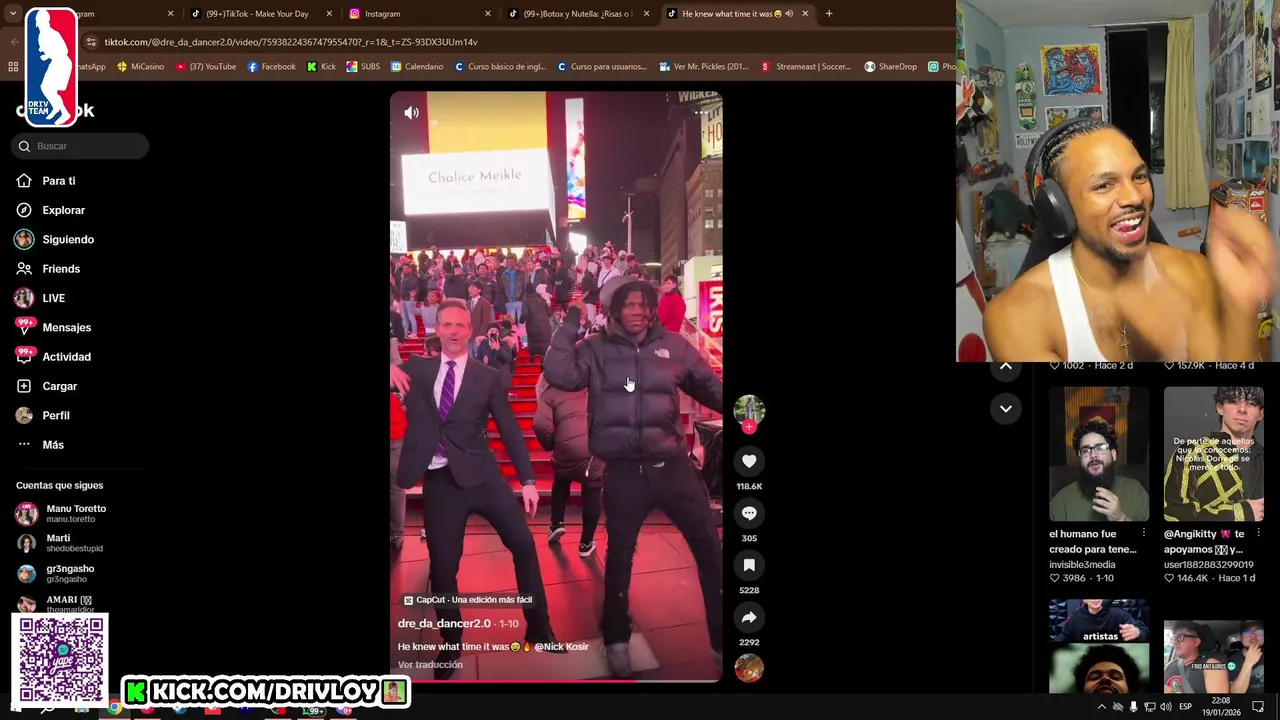The image size is (1280, 720).
Task: Open el humano fue creado video thumbnail
Action: (1099, 454)
